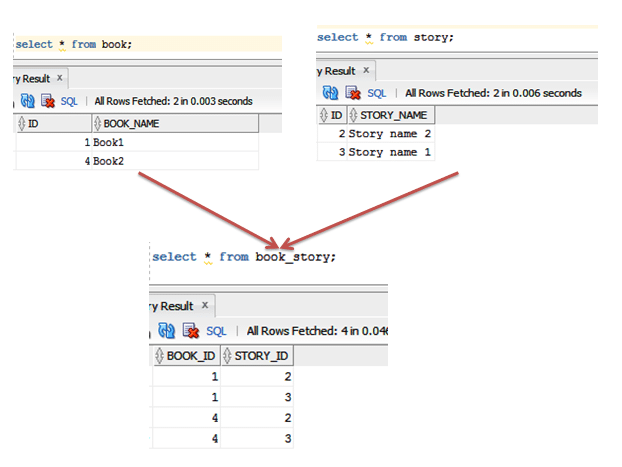The width and height of the screenshot is (622, 467).
Task: Select the Query Result tab above book table
Action: 32,78
